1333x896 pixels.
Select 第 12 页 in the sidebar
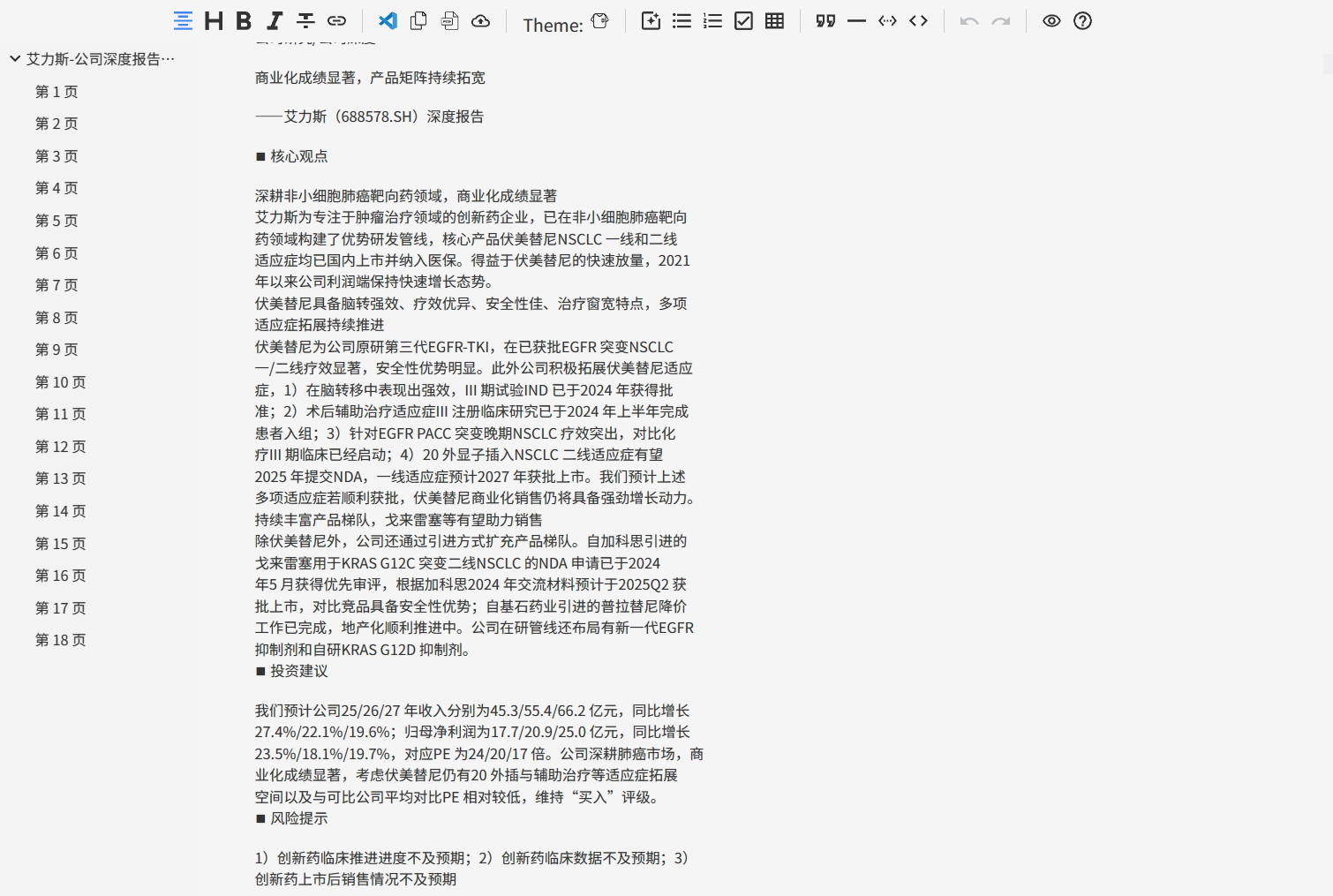point(60,447)
